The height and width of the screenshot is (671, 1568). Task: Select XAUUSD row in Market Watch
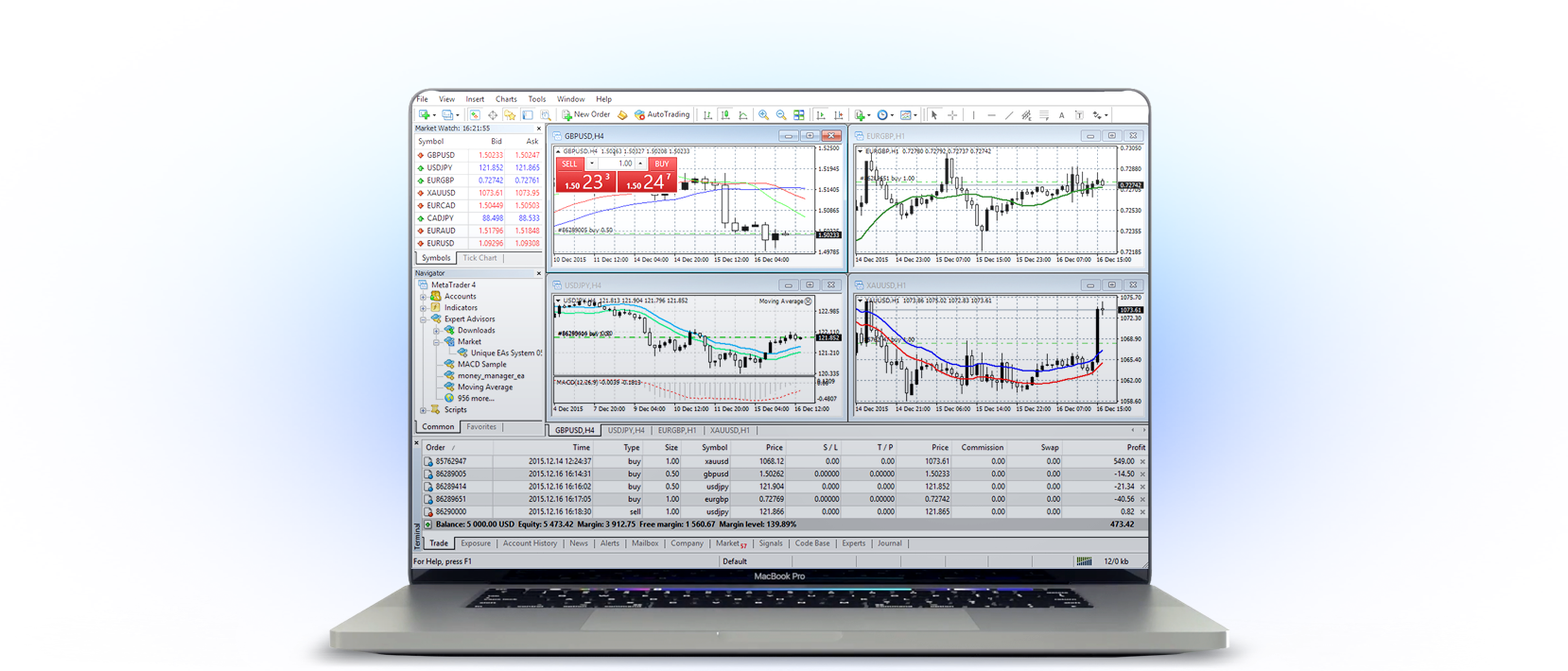pos(479,193)
